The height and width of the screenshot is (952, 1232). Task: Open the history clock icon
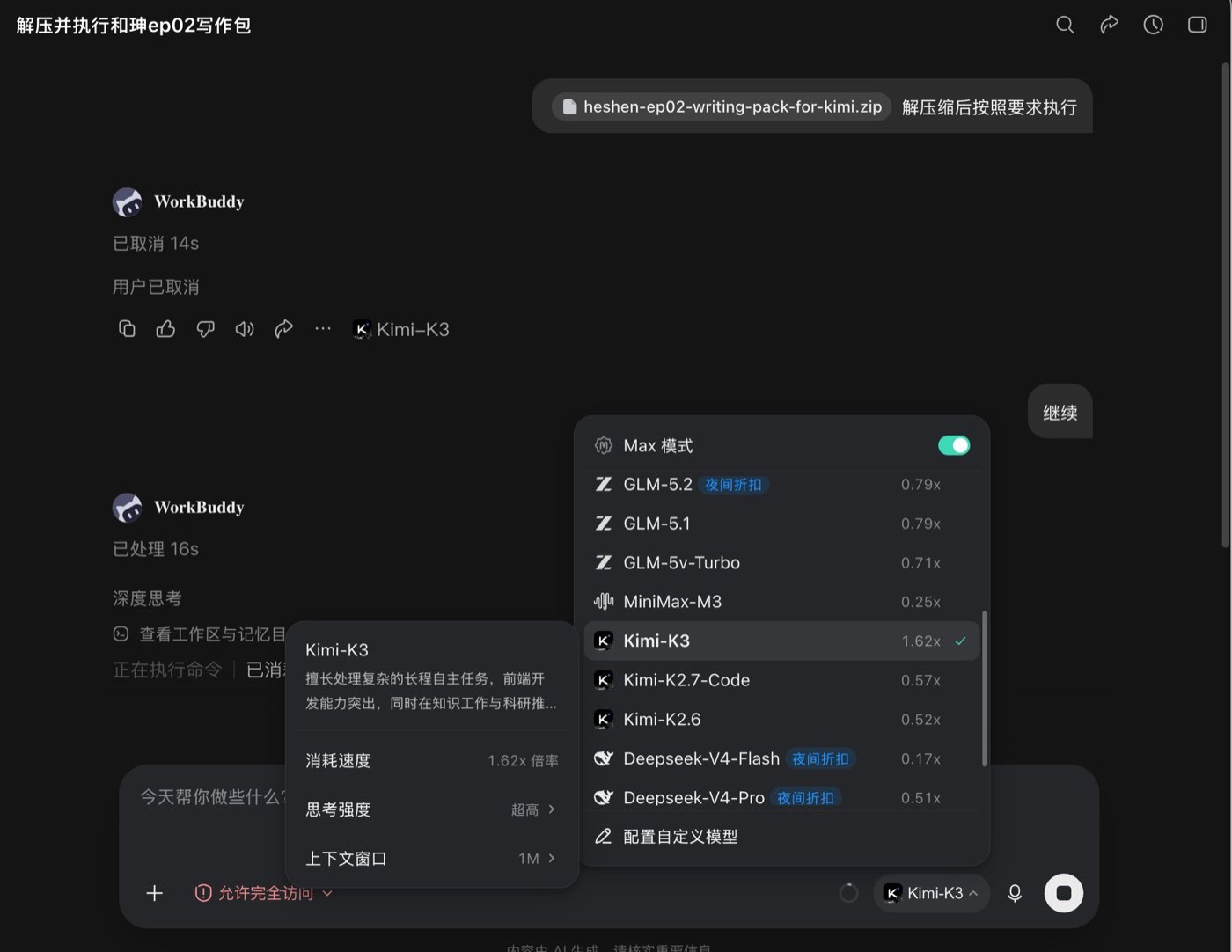(1153, 25)
